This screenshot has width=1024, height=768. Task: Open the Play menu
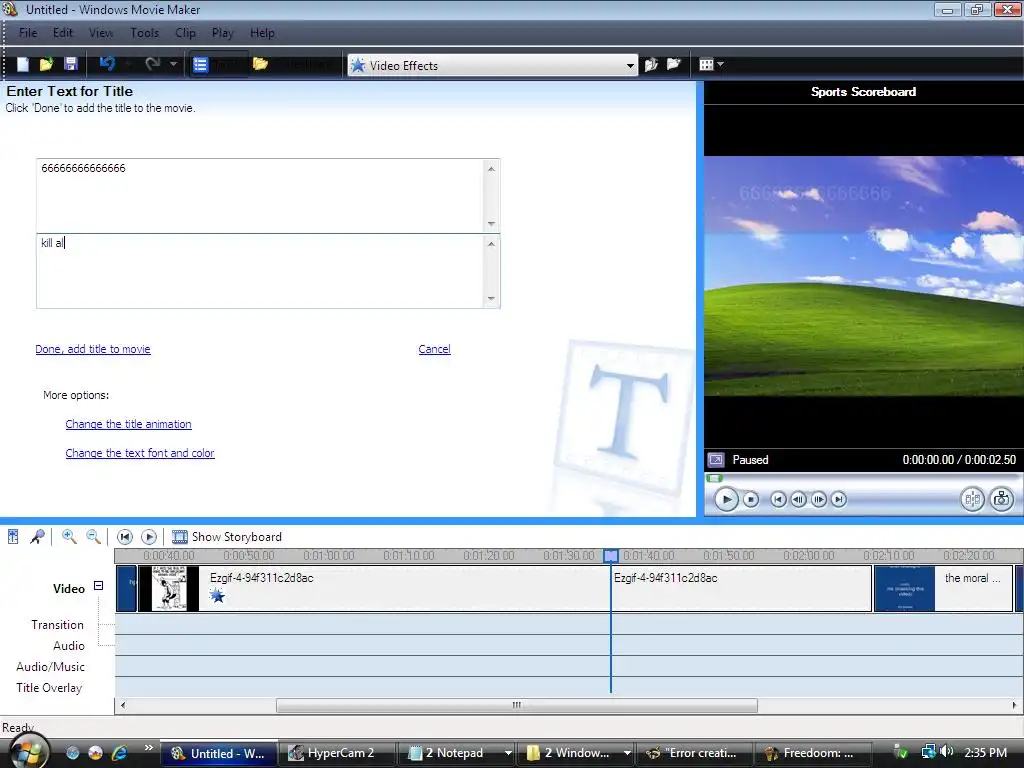(x=223, y=33)
